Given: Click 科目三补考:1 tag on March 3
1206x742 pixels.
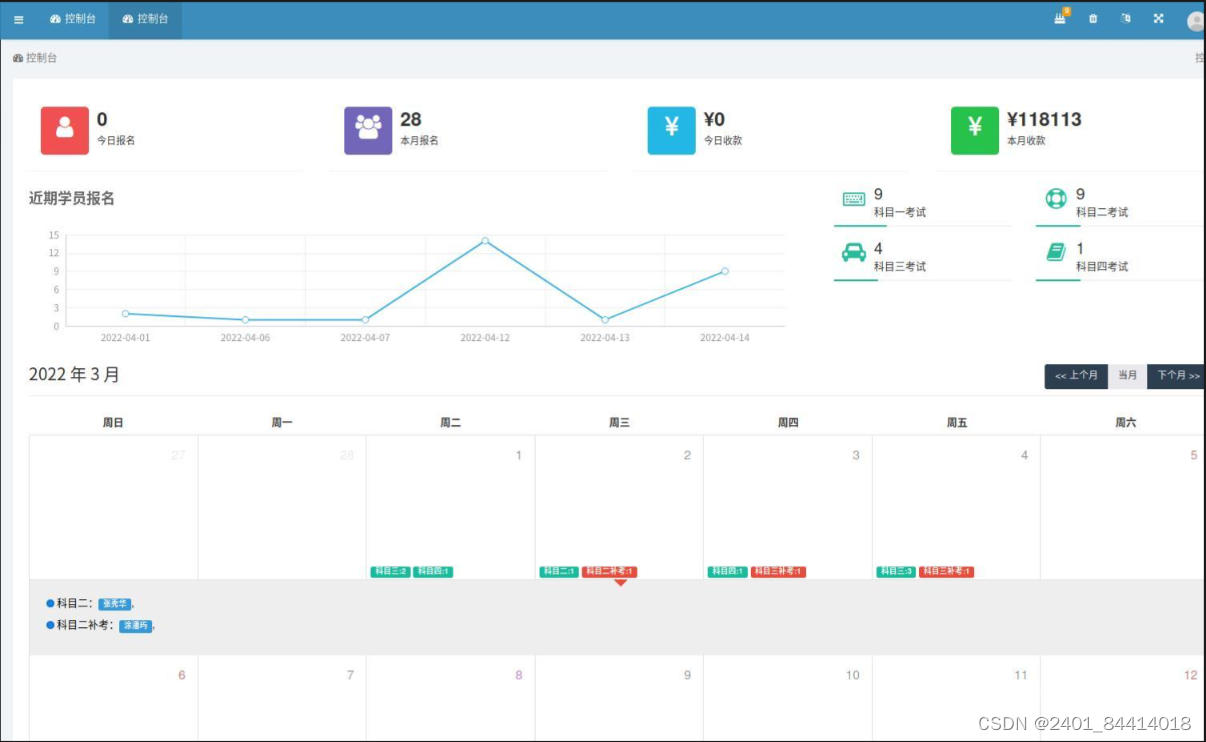Looking at the screenshot, I should (x=778, y=572).
